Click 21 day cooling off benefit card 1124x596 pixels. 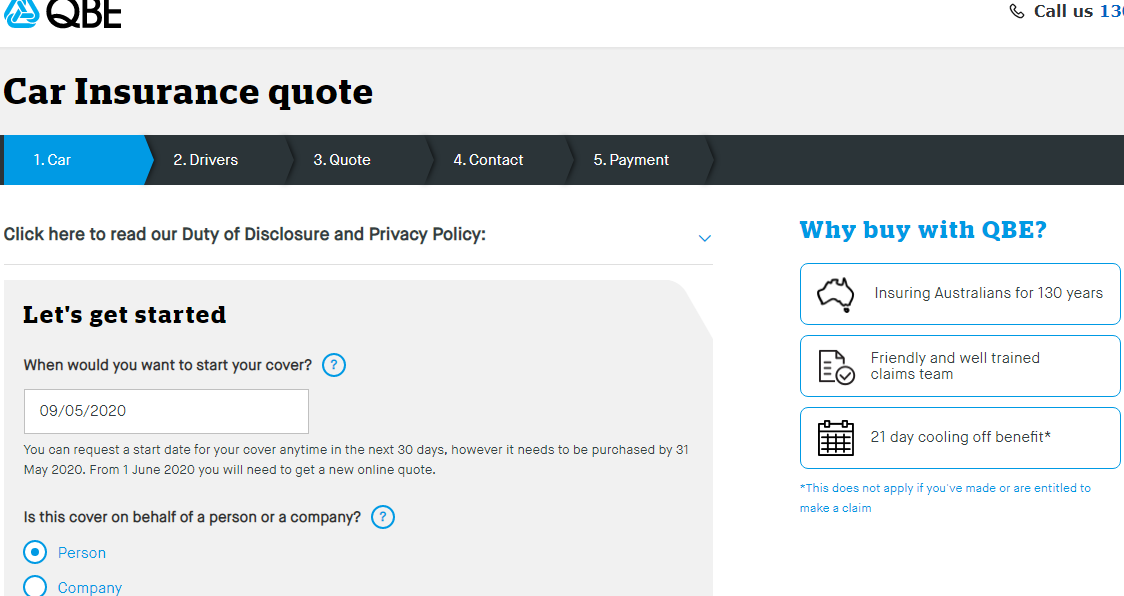pos(960,437)
